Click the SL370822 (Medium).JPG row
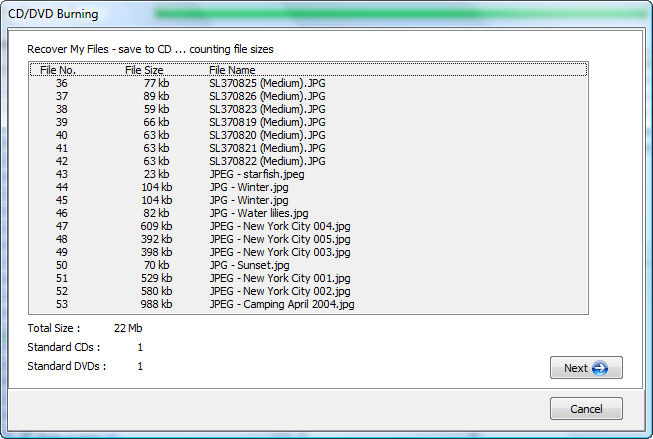 point(267,161)
